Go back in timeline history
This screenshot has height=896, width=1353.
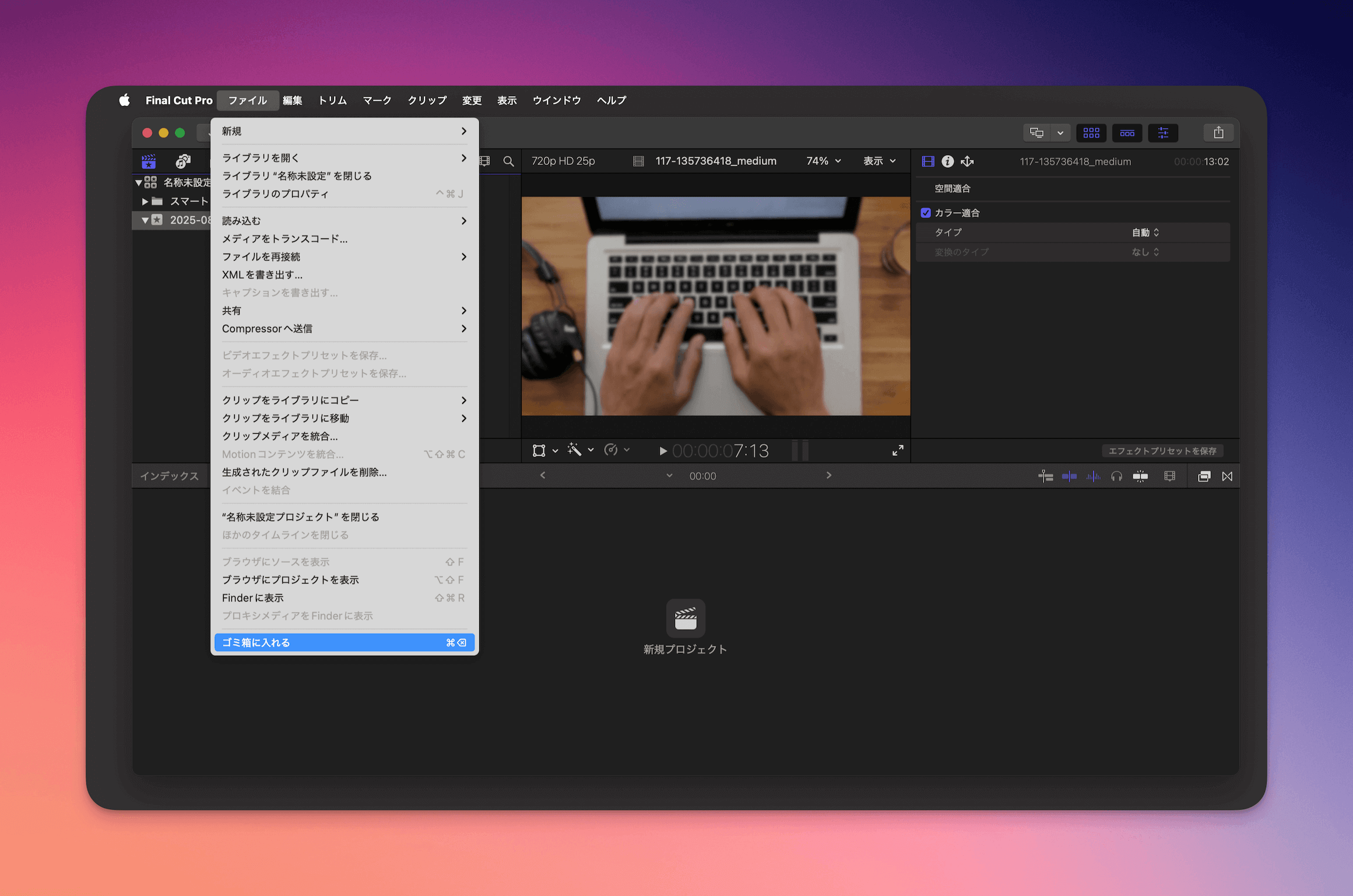(x=543, y=476)
